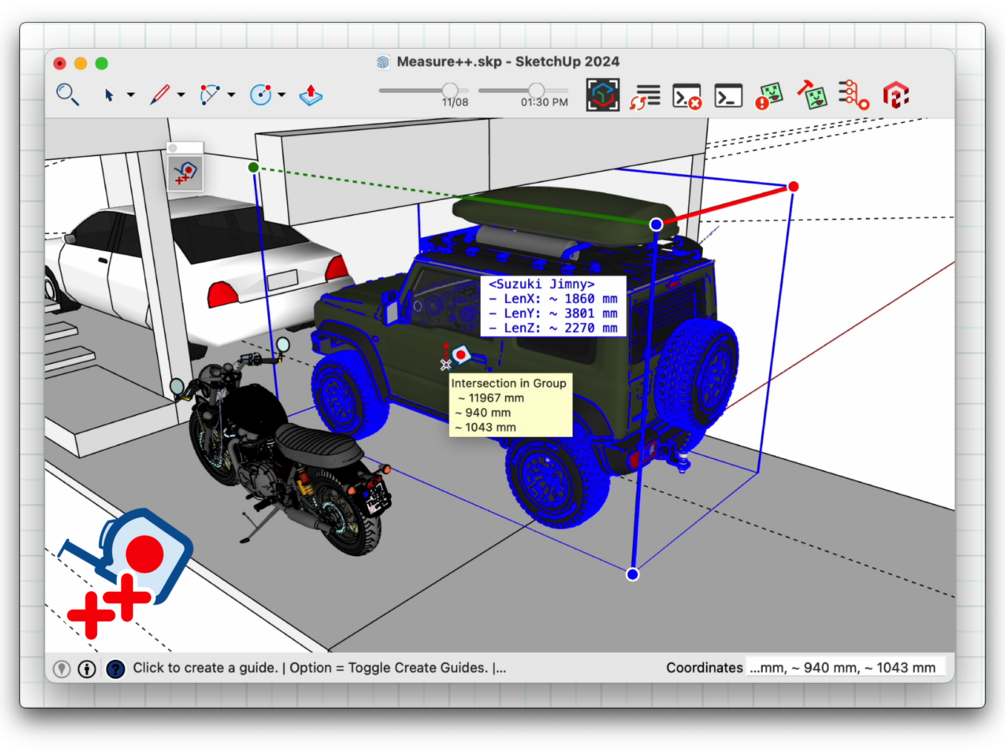Expand the Arc tool dropdown arrow
Image resolution: width=1005 pixels, height=753 pixels.
point(231,95)
